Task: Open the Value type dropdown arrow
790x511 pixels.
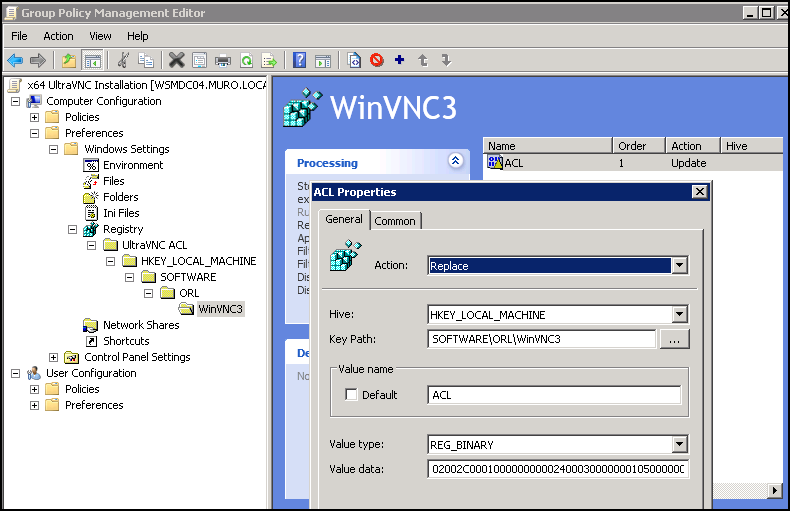Action: coord(680,444)
